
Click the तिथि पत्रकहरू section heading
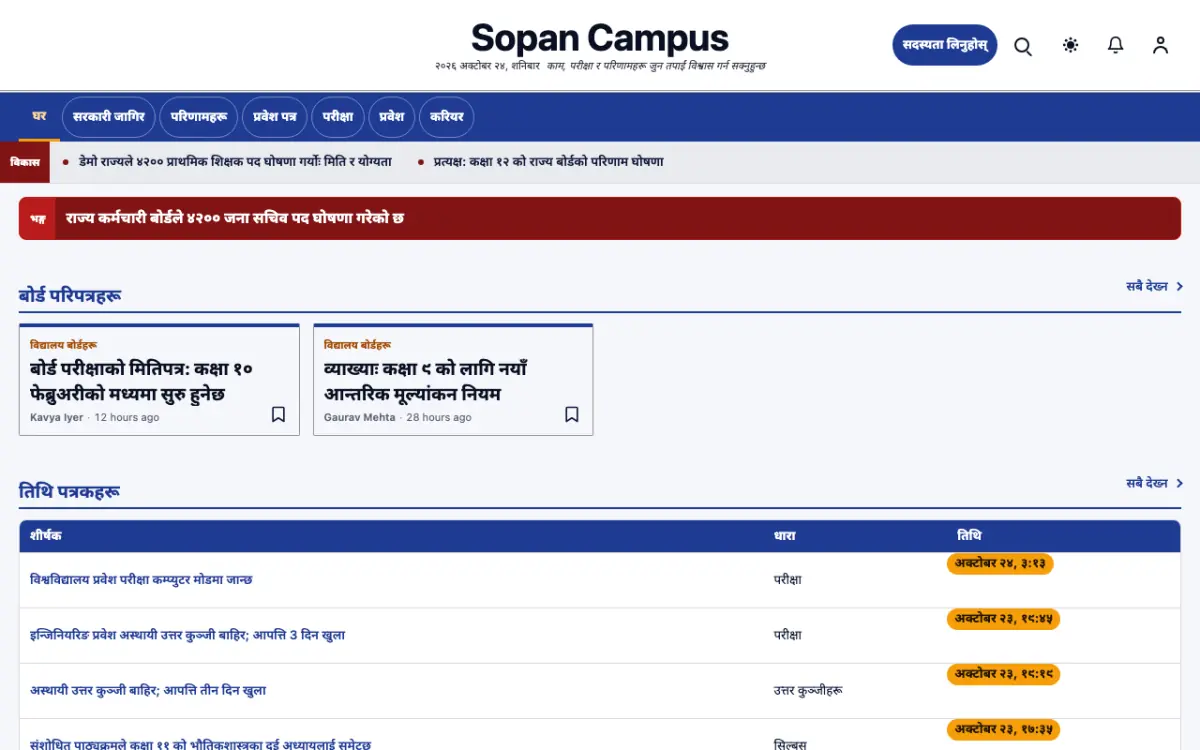[x=70, y=491]
